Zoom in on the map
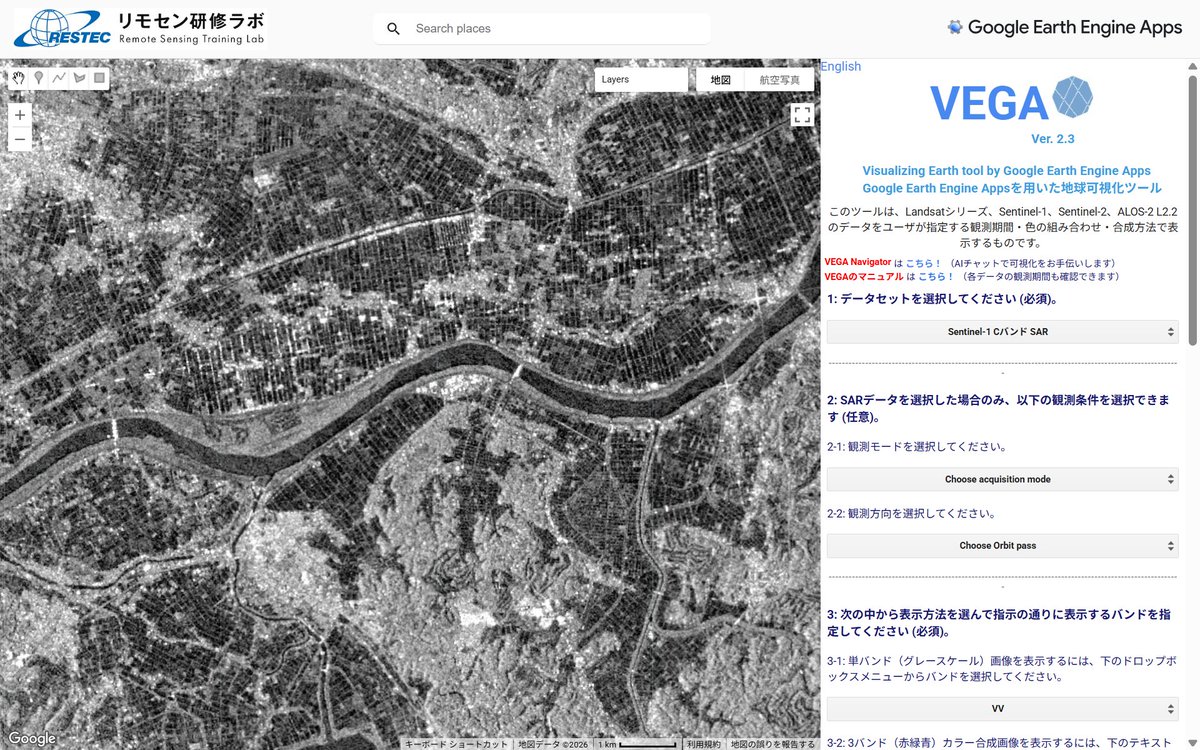The image size is (1200, 750). 20,115
